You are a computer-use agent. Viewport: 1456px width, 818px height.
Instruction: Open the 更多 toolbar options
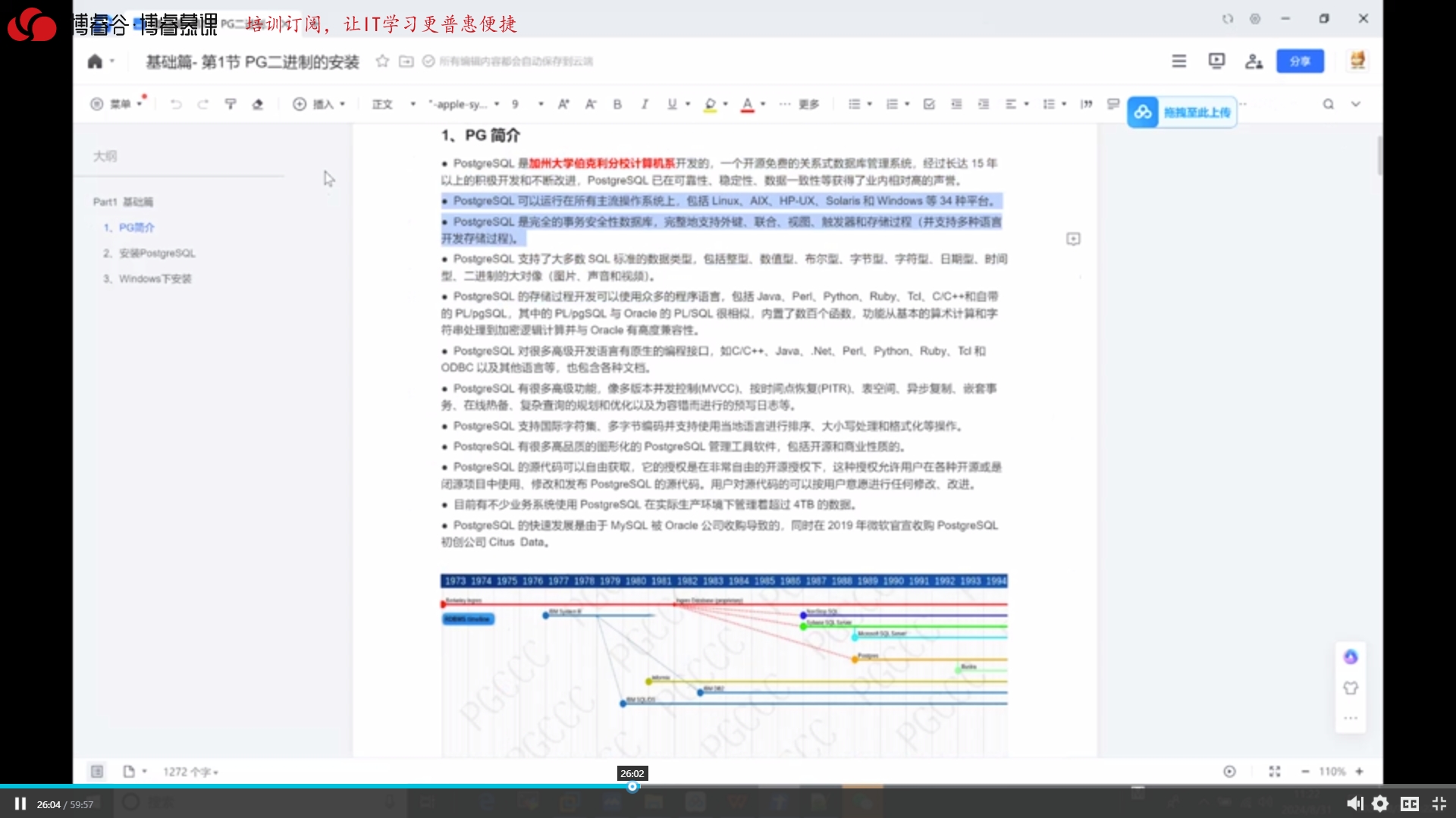pos(799,104)
